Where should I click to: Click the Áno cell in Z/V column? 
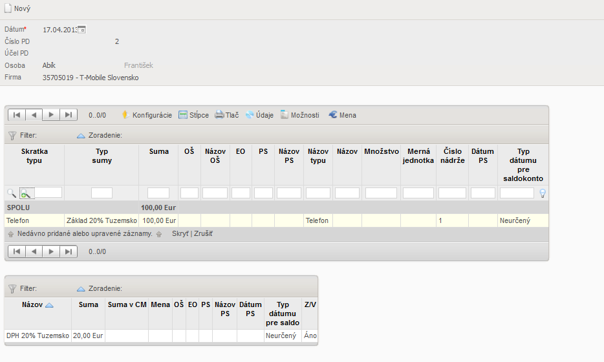(310, 336)
